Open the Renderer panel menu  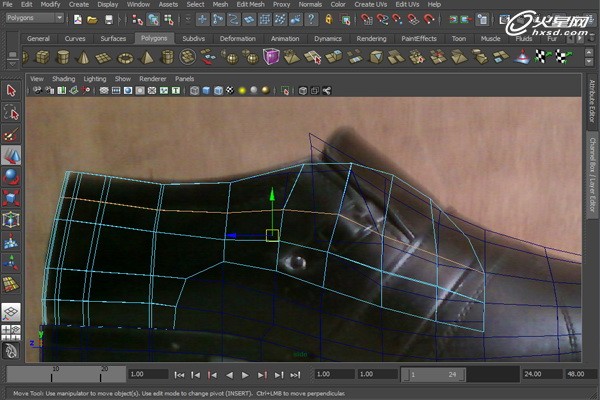pyautogui.click(x=153, y=77)
